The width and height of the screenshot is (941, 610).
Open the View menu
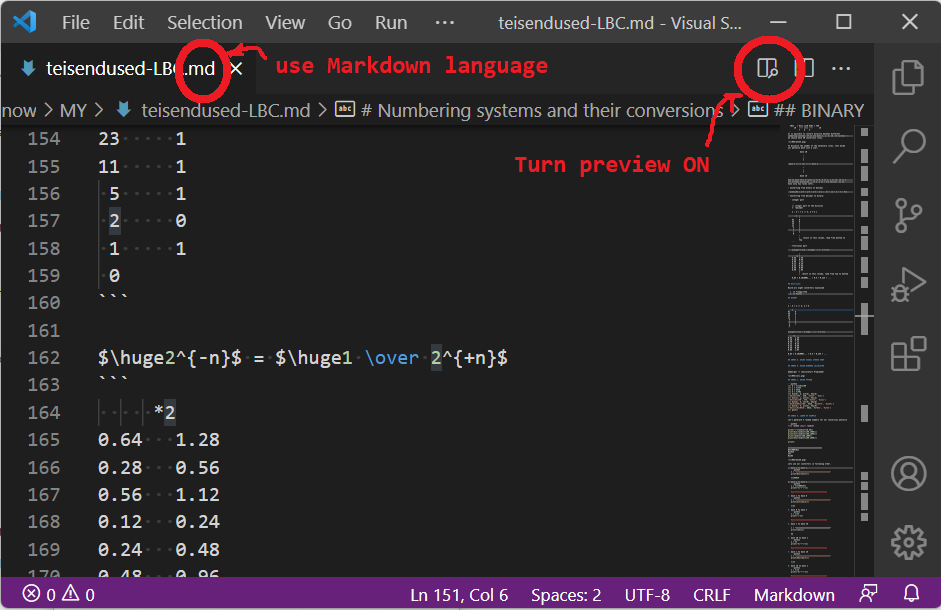coord(285,23)
